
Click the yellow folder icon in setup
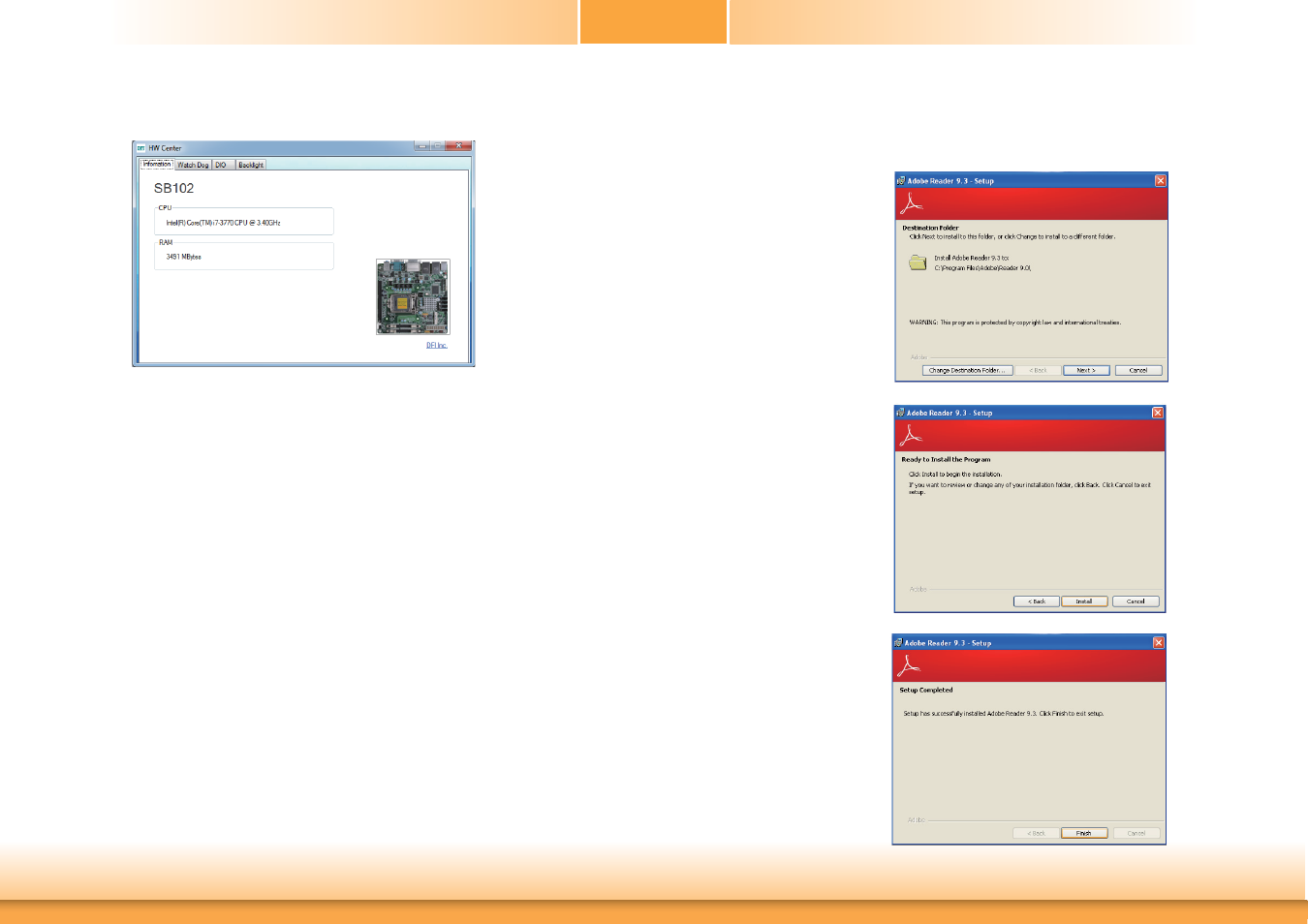918,262
